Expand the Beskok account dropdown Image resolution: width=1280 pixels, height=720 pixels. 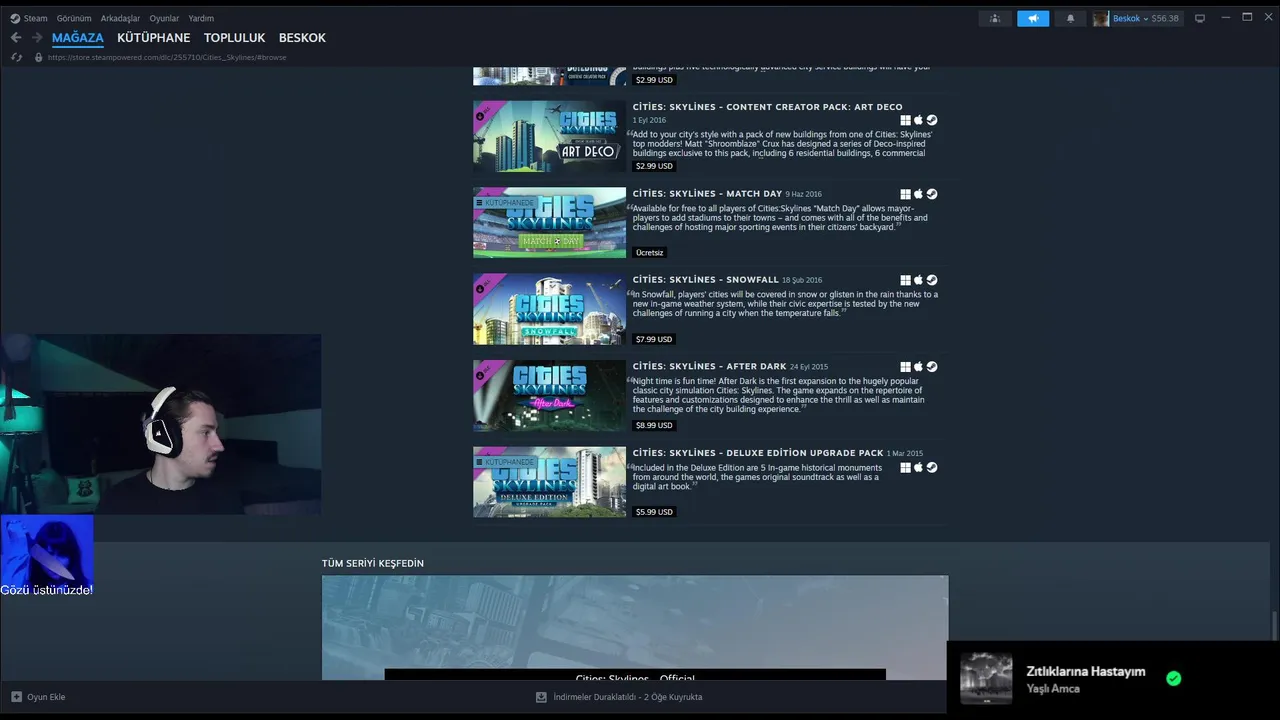pyautogui.click(x=1147, y=18)
